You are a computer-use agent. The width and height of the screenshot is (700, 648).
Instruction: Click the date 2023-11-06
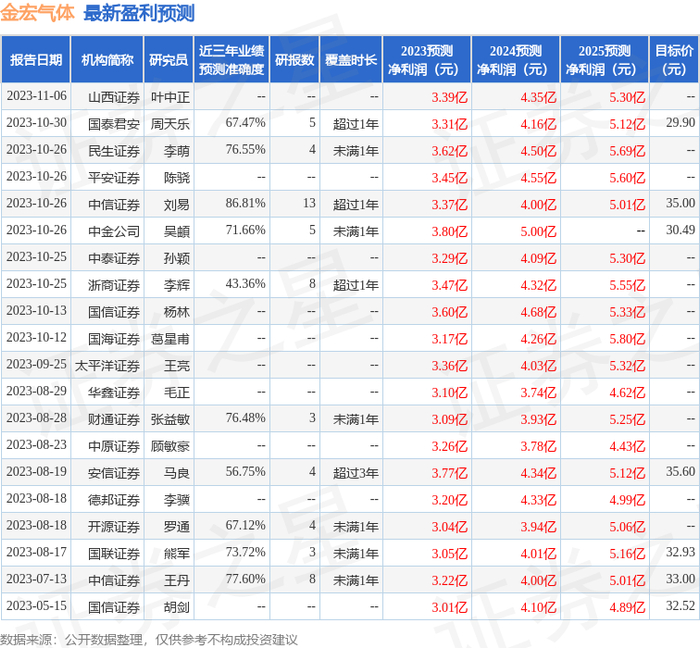tap(37, 96)
